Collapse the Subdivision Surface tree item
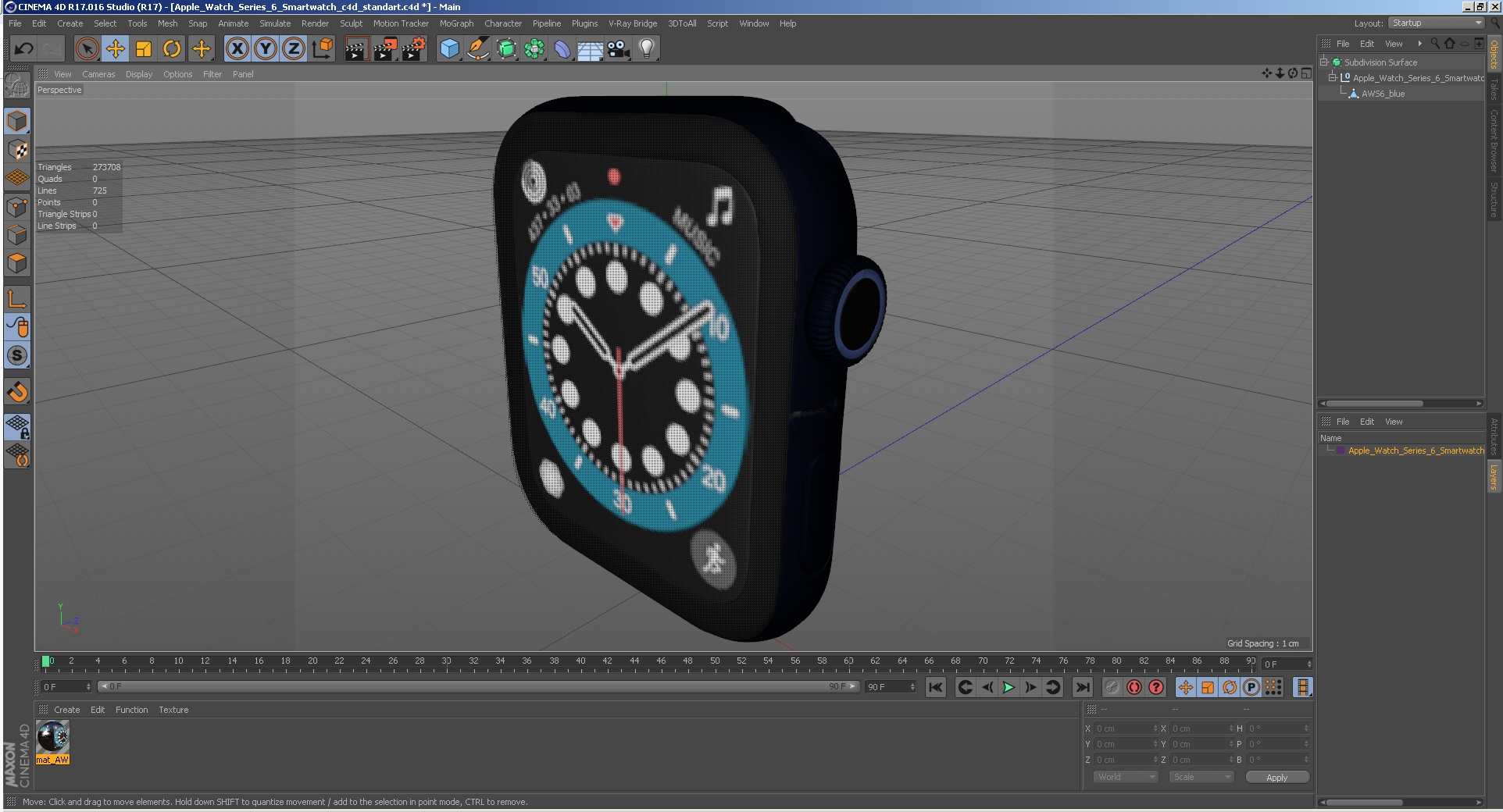 pyautogui.click(x=1324, y=62)
